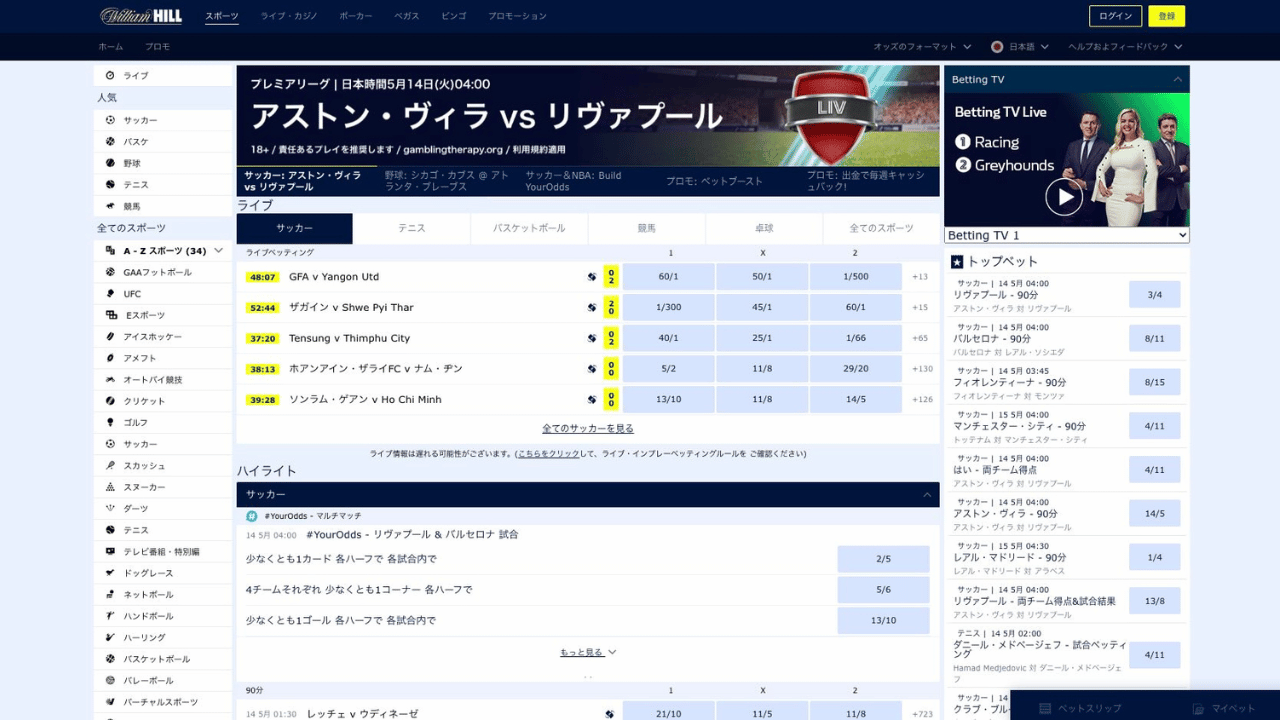Open Tensung v Thimphu City match
This screenshot has height=720, width=1280.
[349, 338]
